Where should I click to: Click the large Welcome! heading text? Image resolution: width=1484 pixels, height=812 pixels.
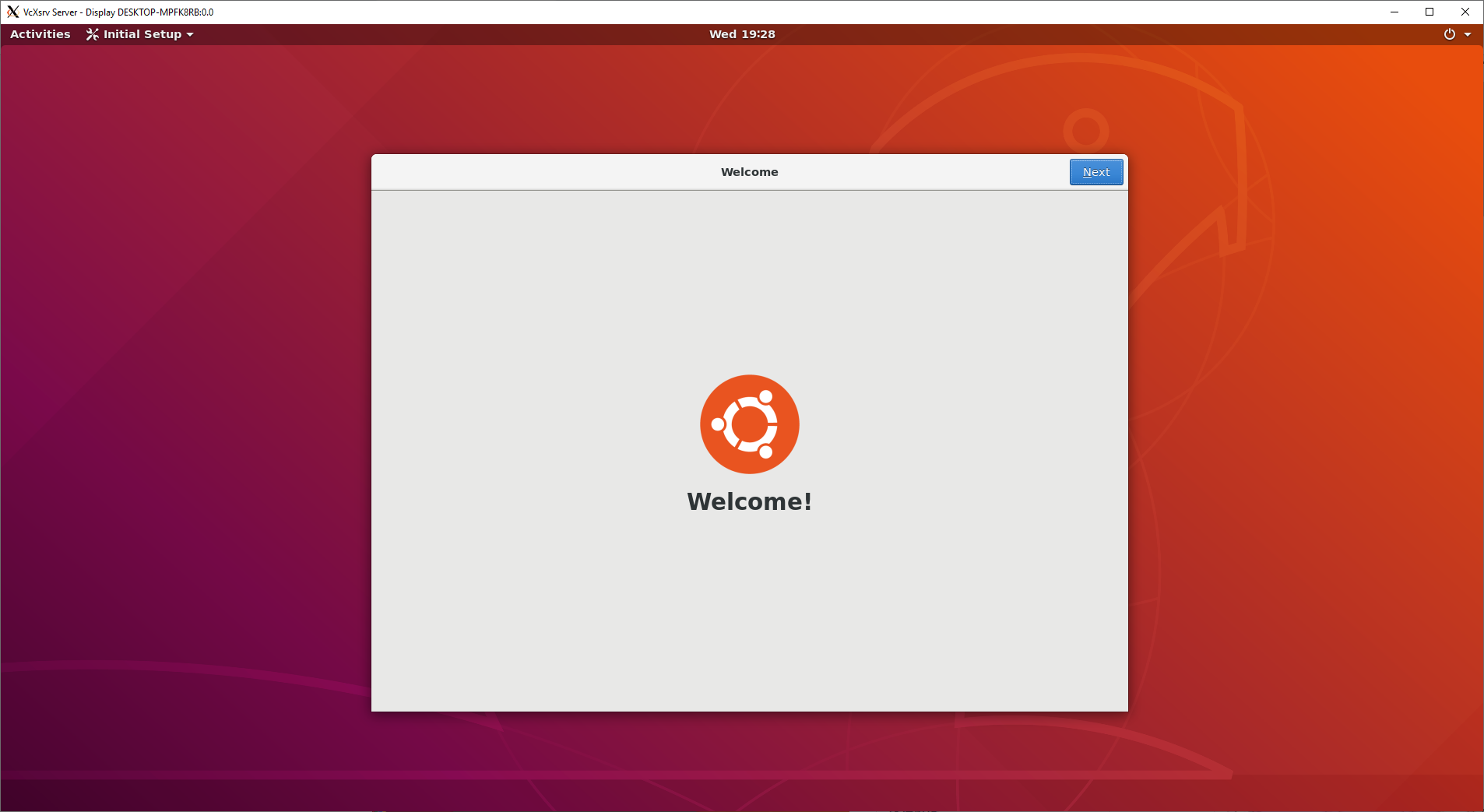point(749,501)
